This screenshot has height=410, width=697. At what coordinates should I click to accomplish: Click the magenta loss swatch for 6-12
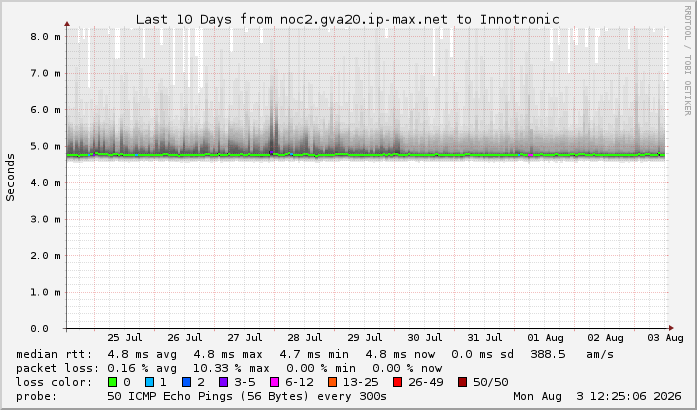pyautogui.click(x=274, y=382)
